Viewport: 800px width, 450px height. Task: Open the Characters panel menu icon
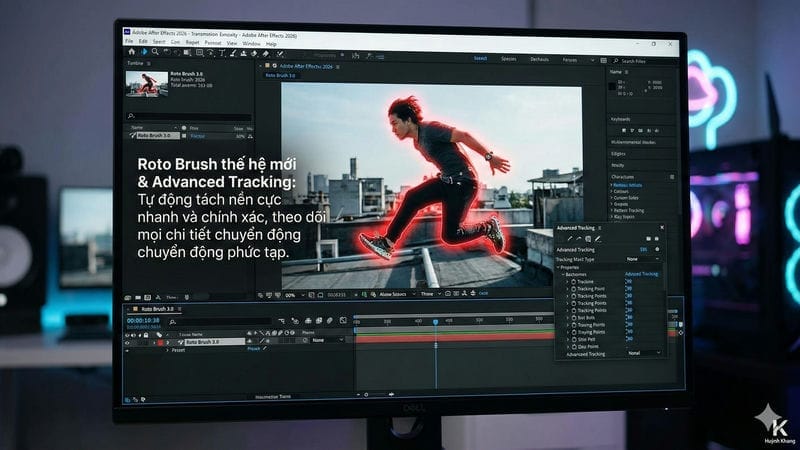(672, 177)
